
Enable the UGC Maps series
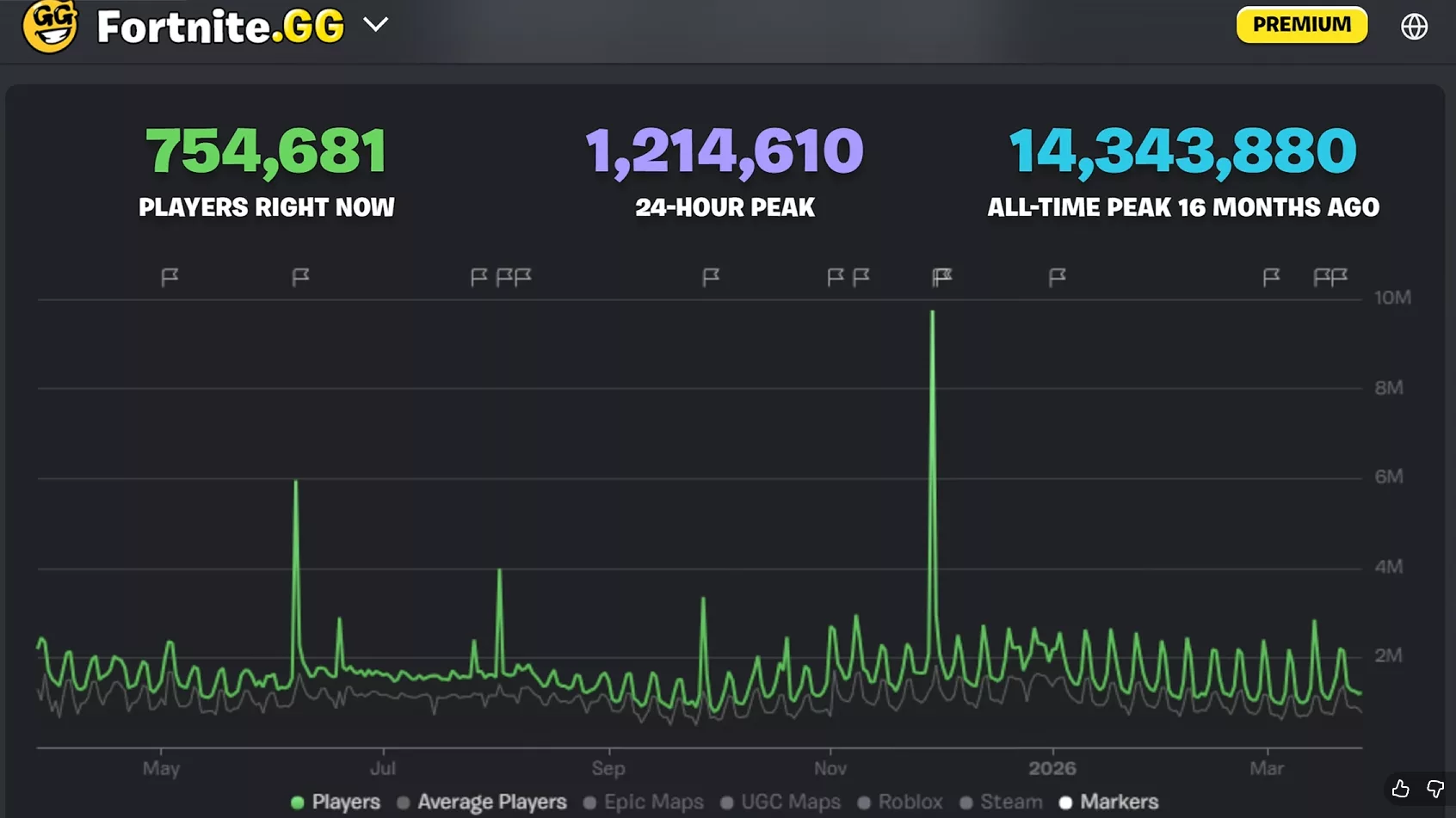[792, 802]
